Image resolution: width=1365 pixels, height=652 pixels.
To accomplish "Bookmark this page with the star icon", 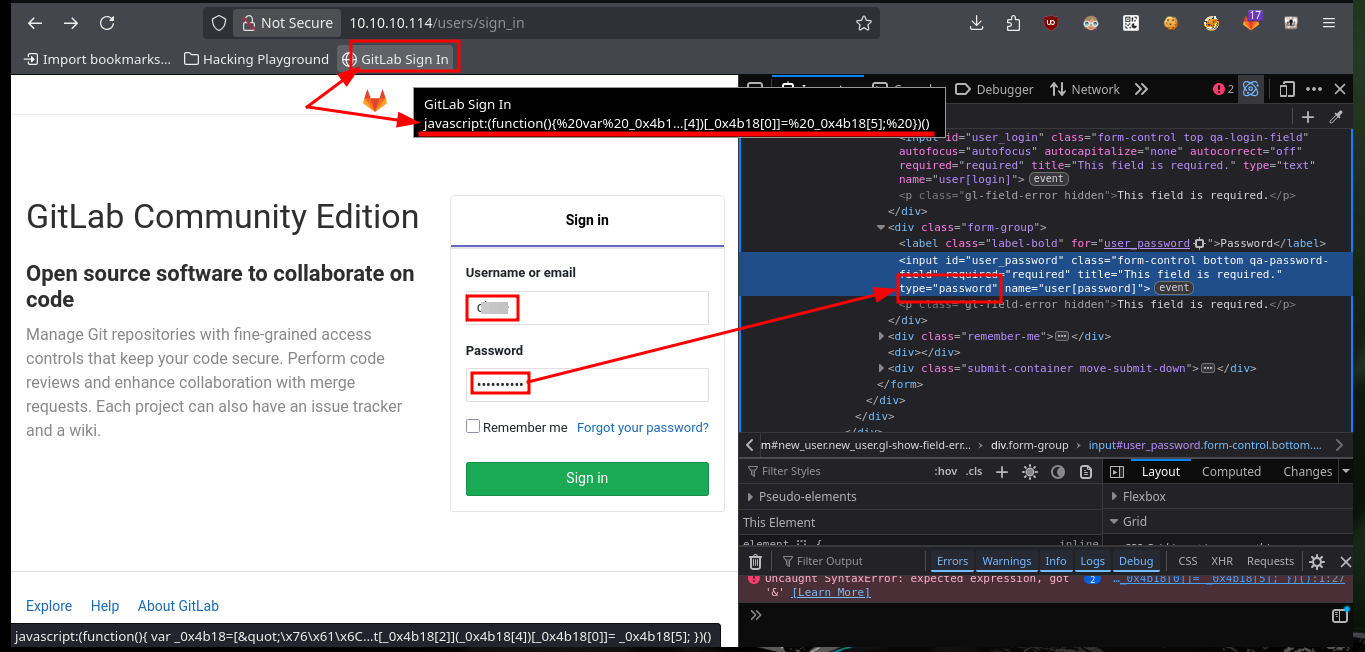I will coord(863,23).
